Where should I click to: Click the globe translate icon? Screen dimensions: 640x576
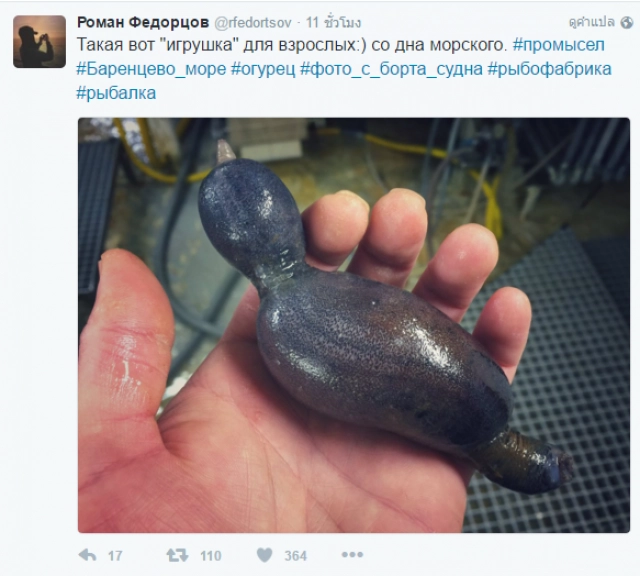click(x=627, y=22)
